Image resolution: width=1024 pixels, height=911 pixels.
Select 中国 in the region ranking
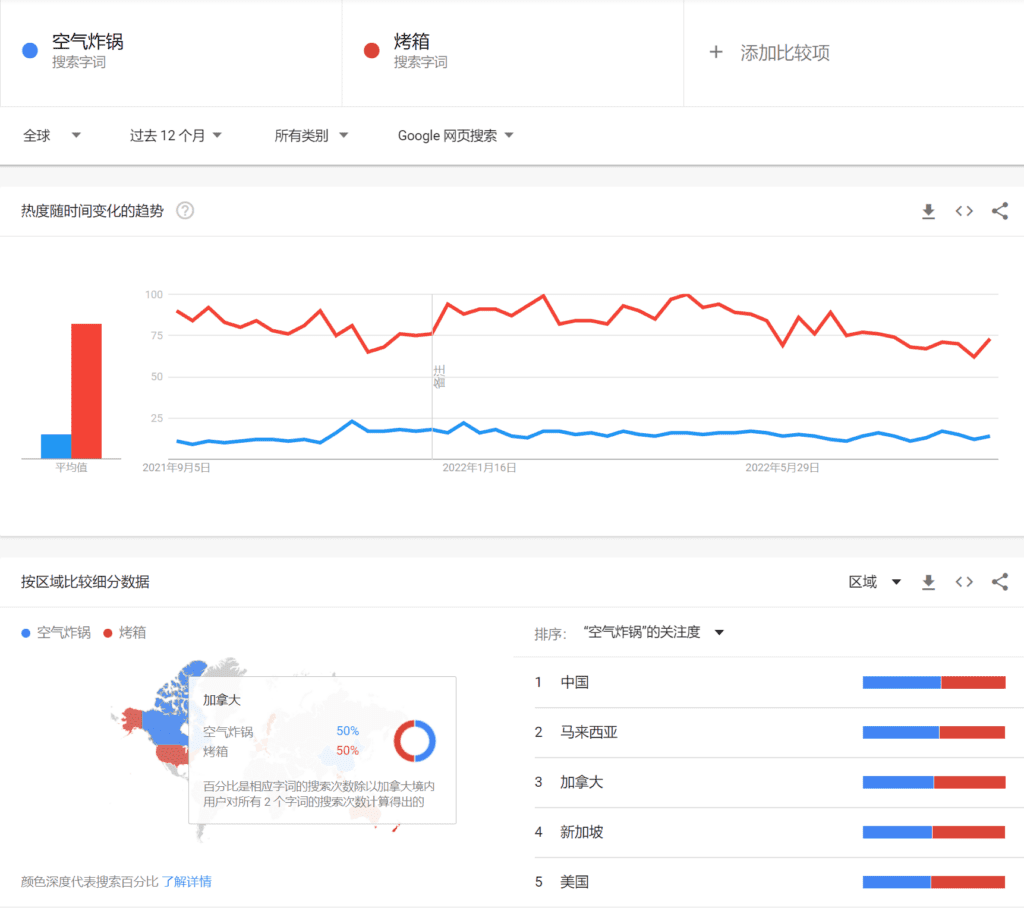pyautogui.click(x=575, y=683)
